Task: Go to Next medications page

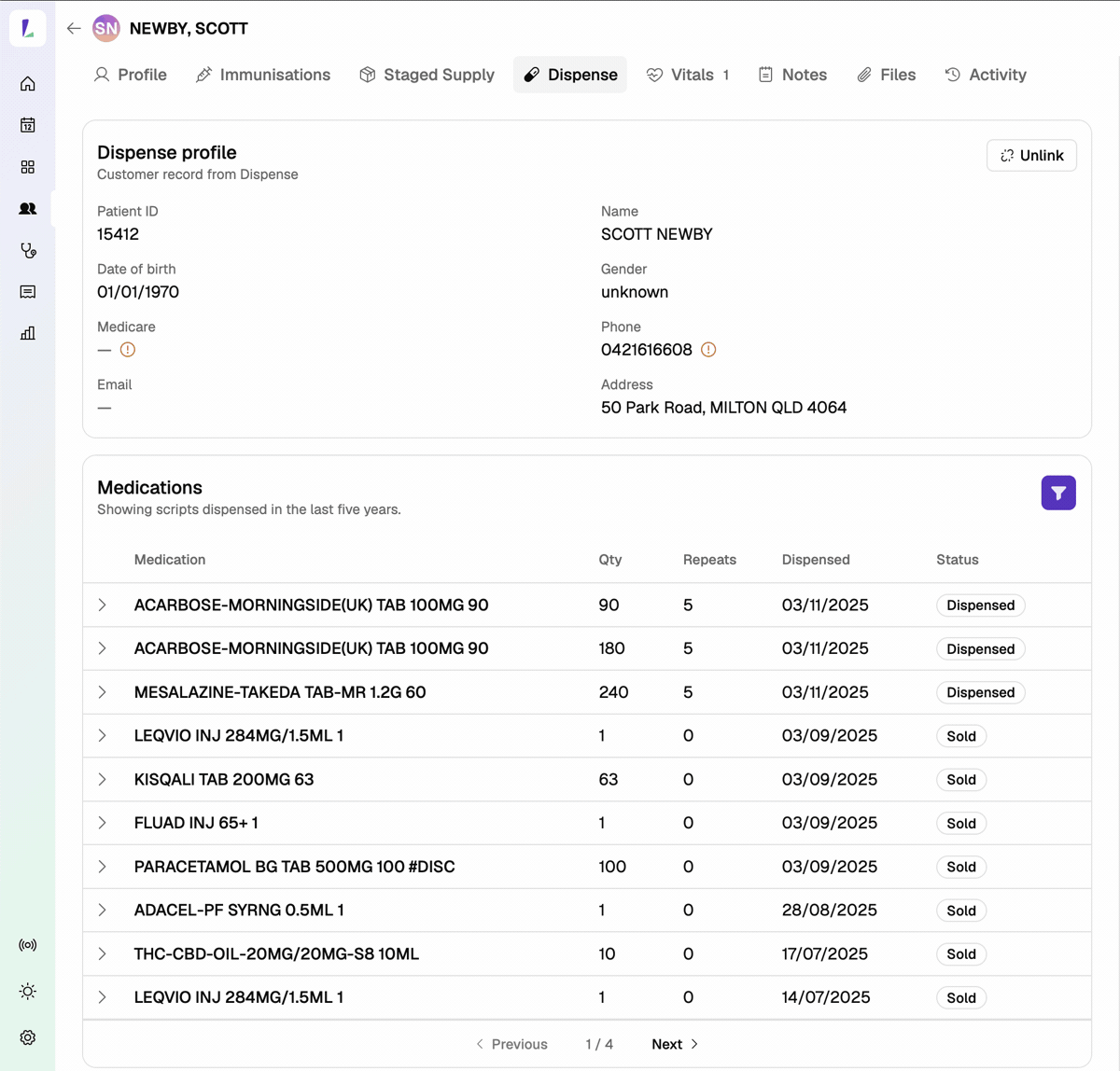Action: [675, 1044]
